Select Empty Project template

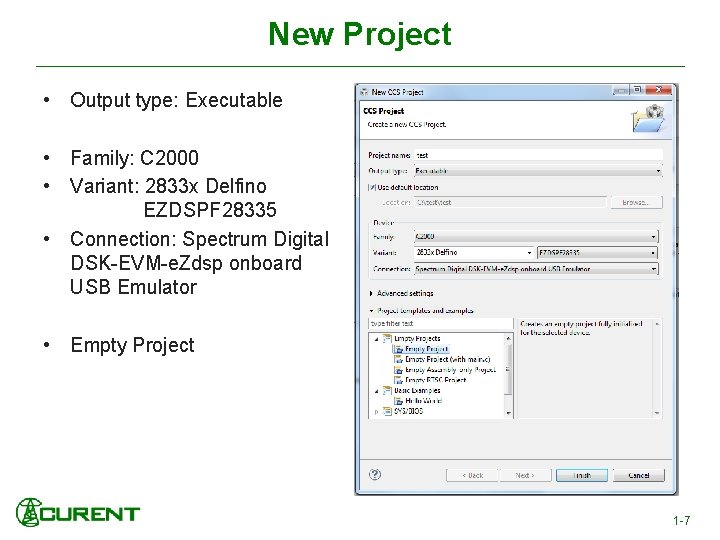(427, 349)
